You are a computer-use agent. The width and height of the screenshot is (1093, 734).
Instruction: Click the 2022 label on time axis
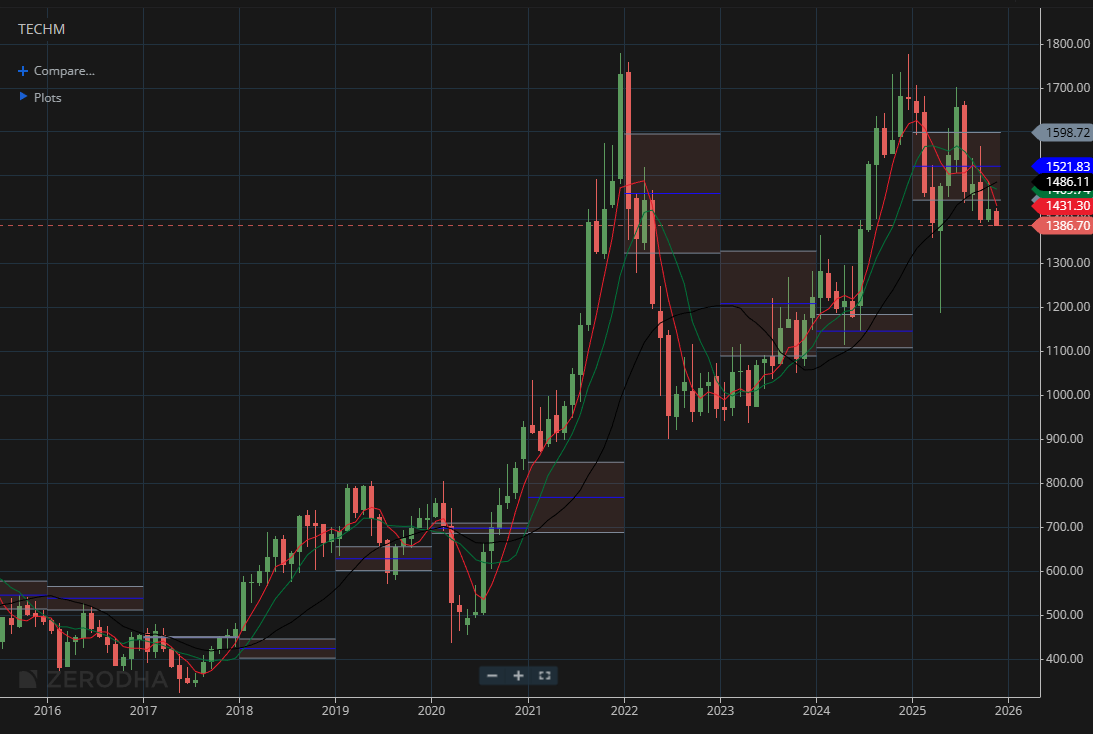coord(623,710)
